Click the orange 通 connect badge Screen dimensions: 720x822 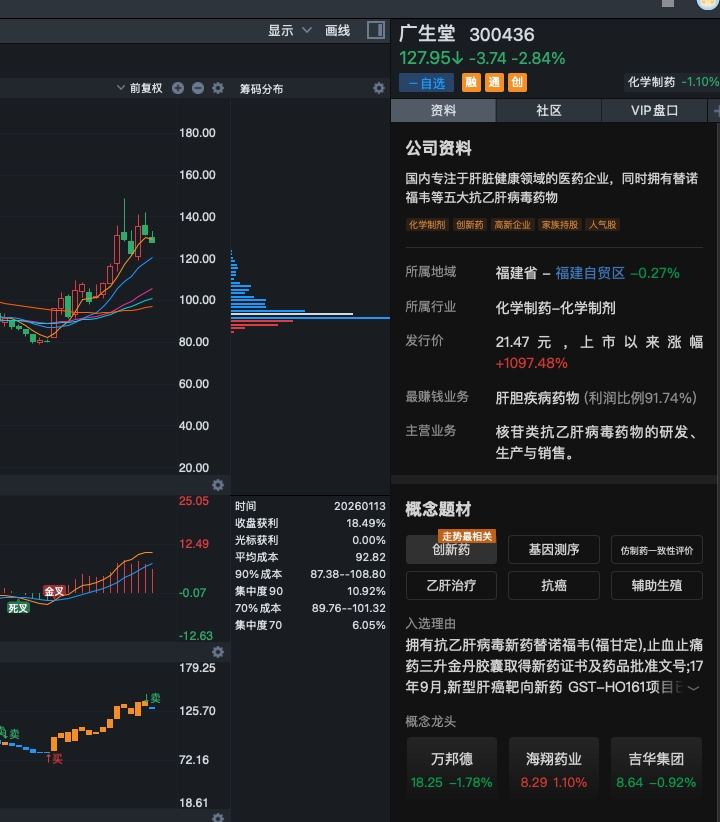pyautogui.click(x=493, y=83)
